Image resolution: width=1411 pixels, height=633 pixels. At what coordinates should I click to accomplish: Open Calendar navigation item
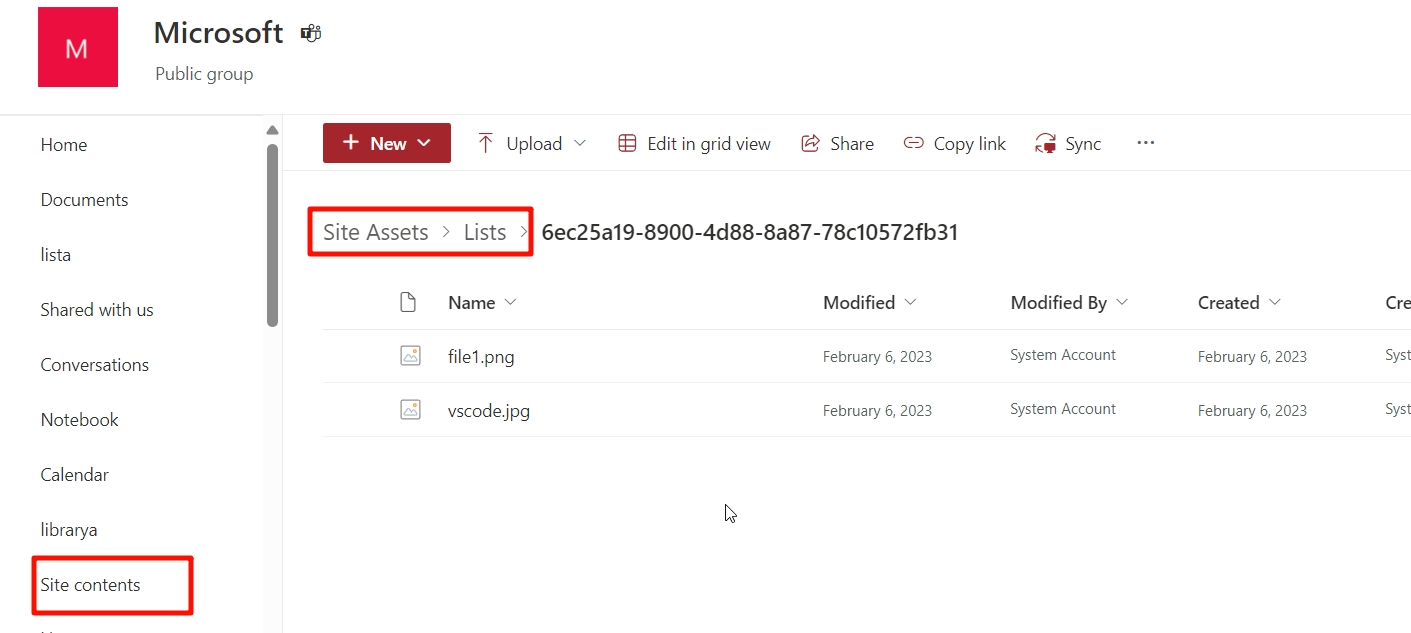[x=75, y=475]
